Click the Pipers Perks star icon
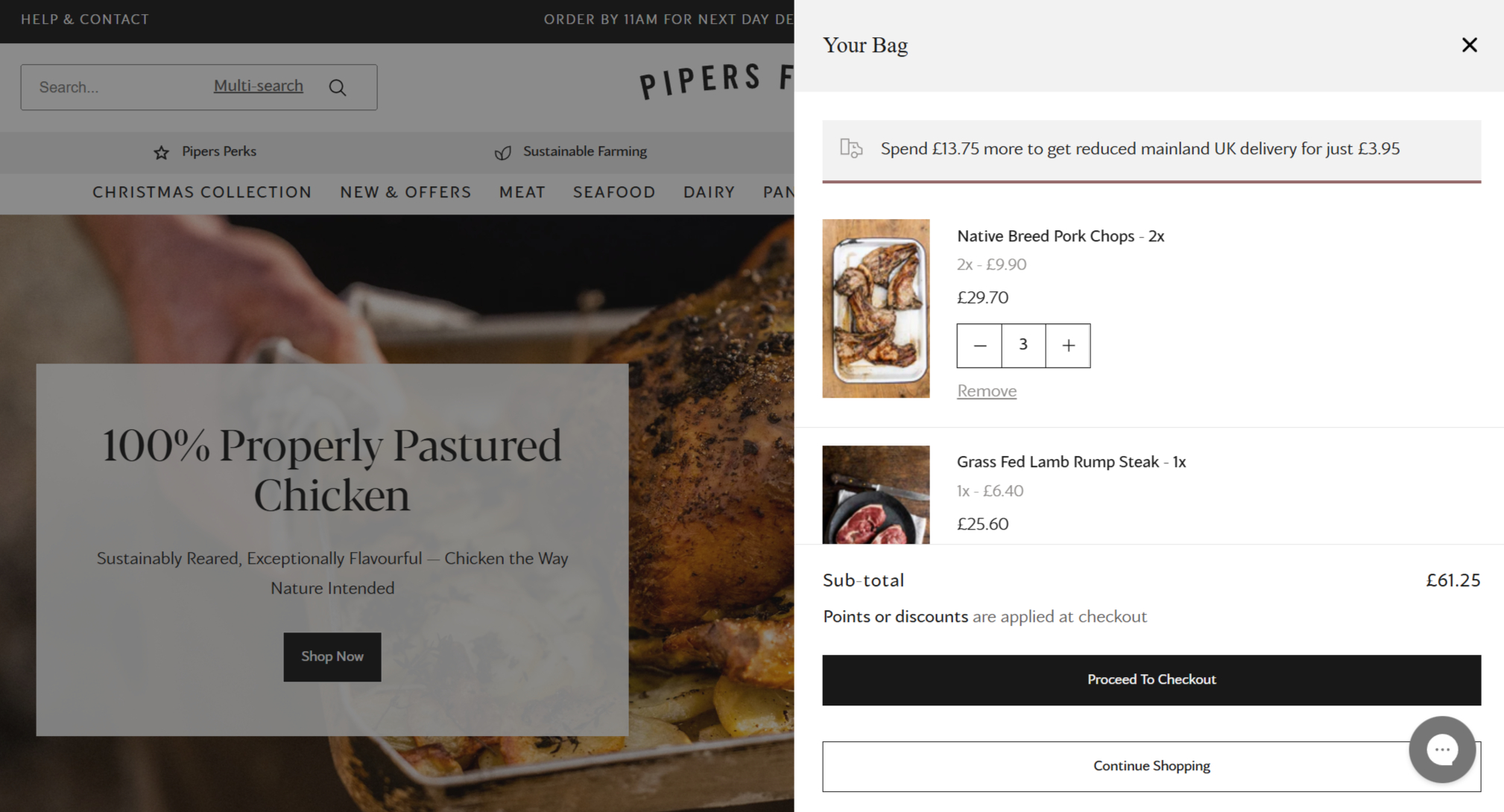This screenshot has height=812, width=1504. tap(161, 153)
